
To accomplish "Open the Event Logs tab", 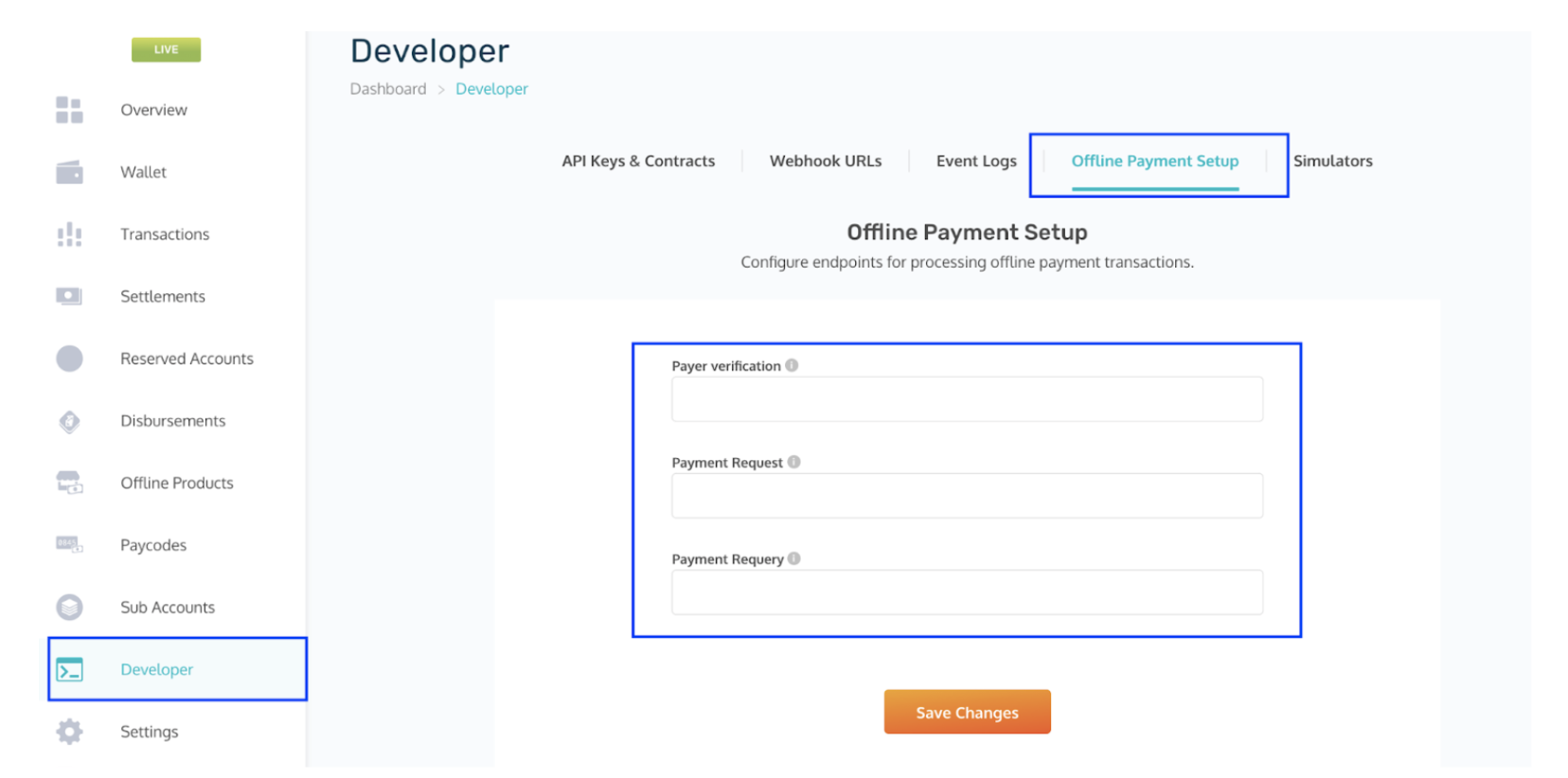I will click(x=975, y=161).
